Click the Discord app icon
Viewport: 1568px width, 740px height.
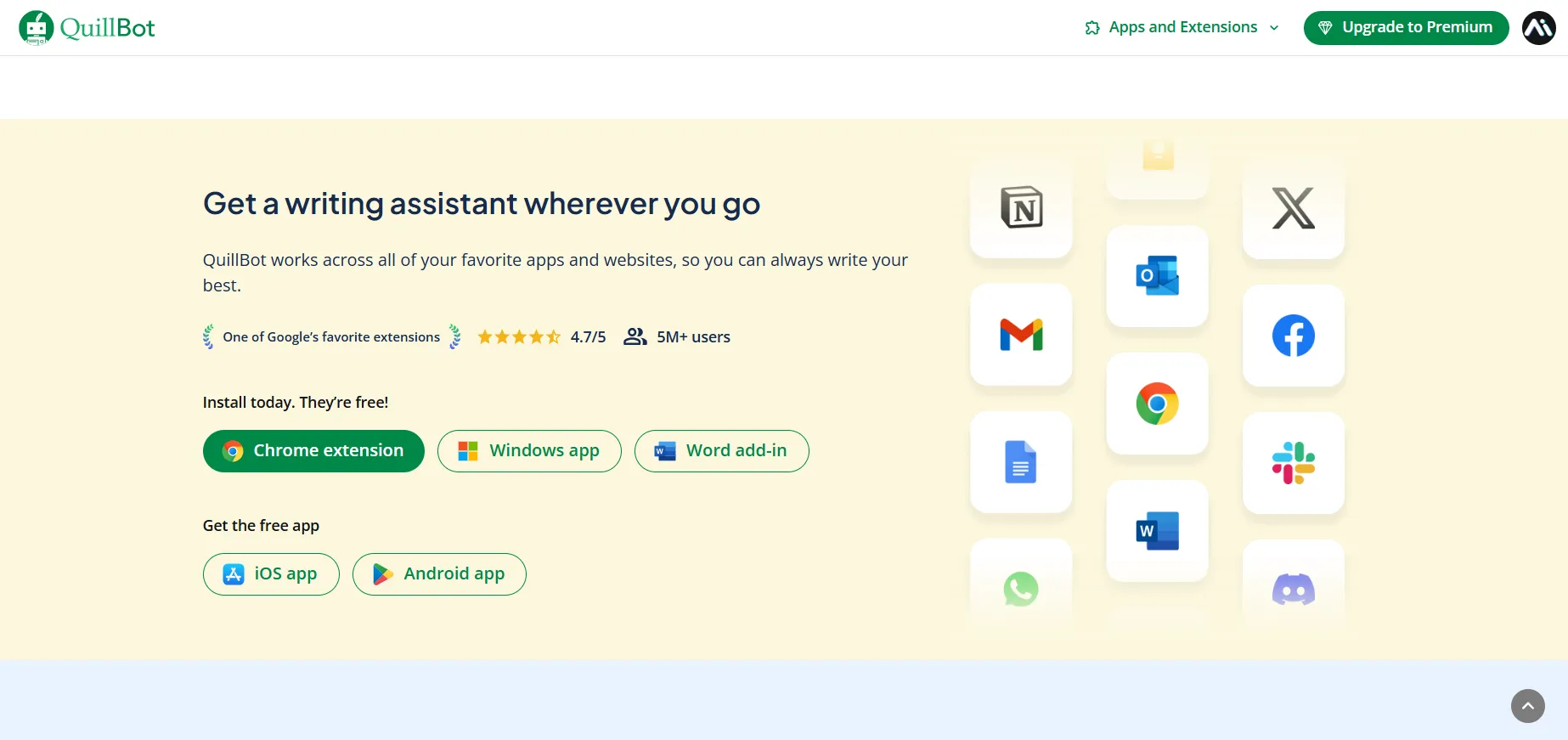[x=1293, y=590]
